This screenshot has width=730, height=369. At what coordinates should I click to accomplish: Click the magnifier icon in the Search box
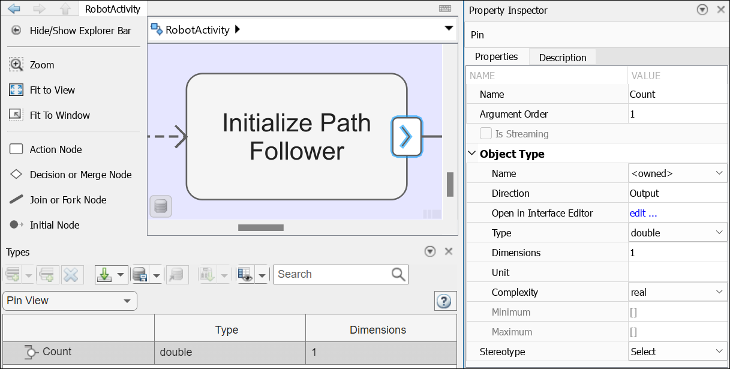click(x=398, y=274)
